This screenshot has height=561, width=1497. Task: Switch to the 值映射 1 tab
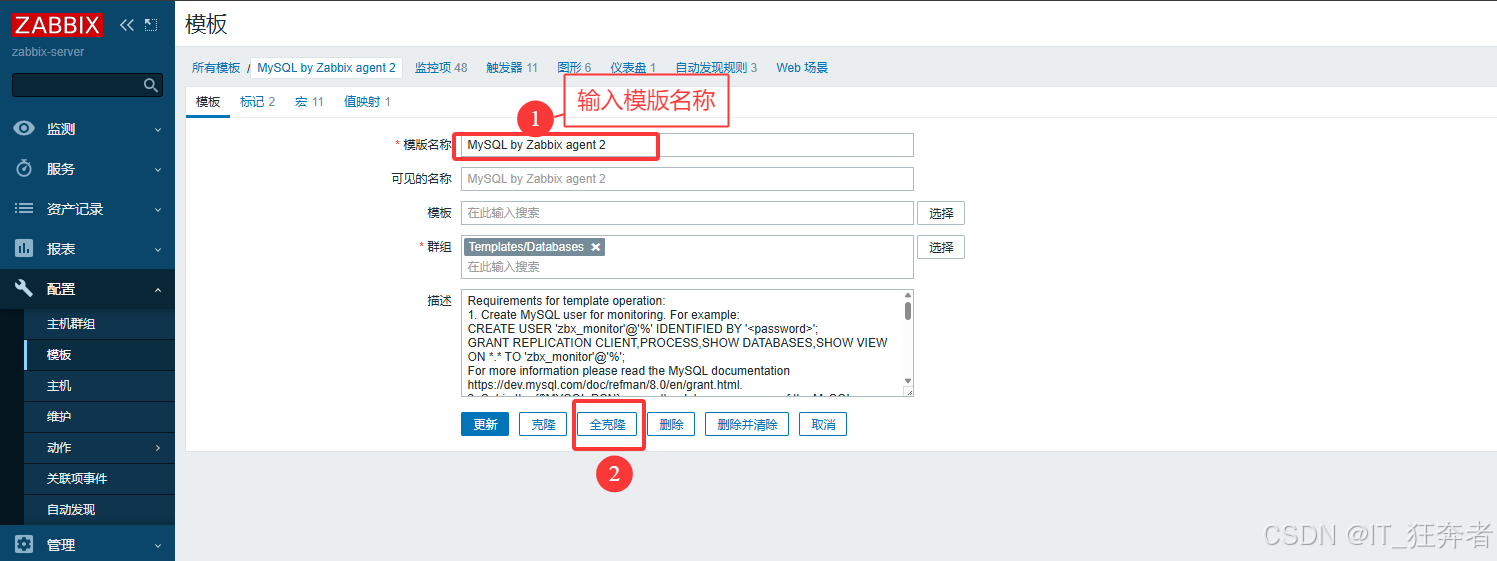coord(367,102)
